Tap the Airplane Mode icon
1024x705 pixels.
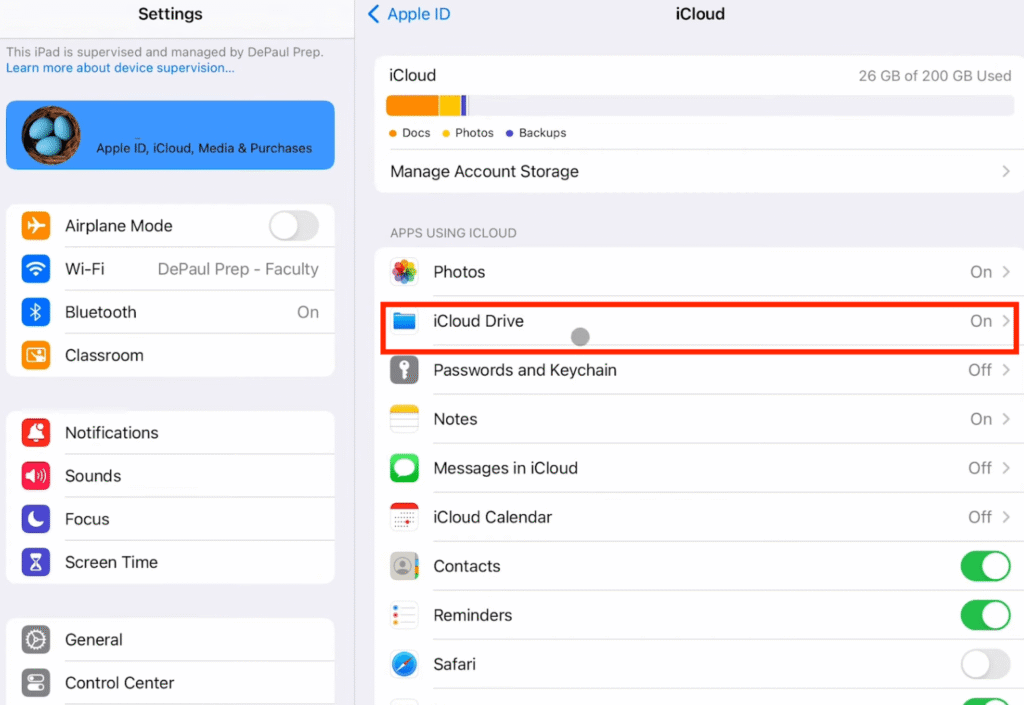tap(36, 226)
